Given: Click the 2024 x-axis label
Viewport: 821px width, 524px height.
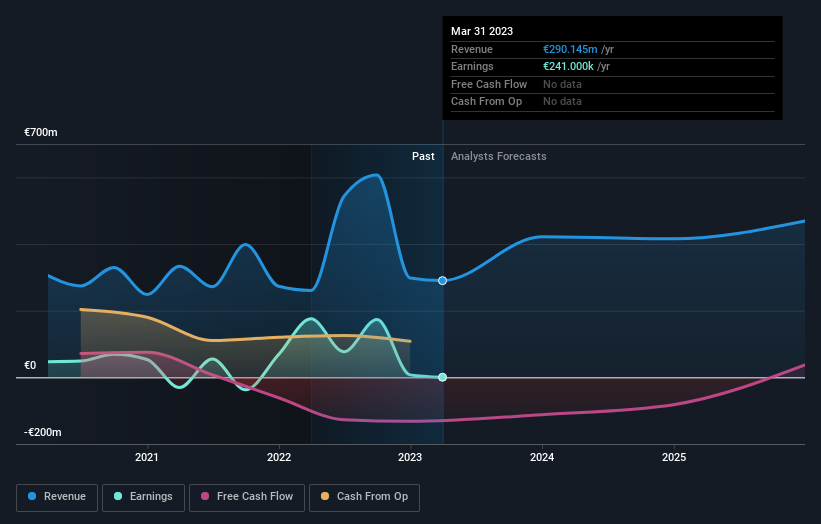Looking at the screenshot, I should [x=542, y=457].
